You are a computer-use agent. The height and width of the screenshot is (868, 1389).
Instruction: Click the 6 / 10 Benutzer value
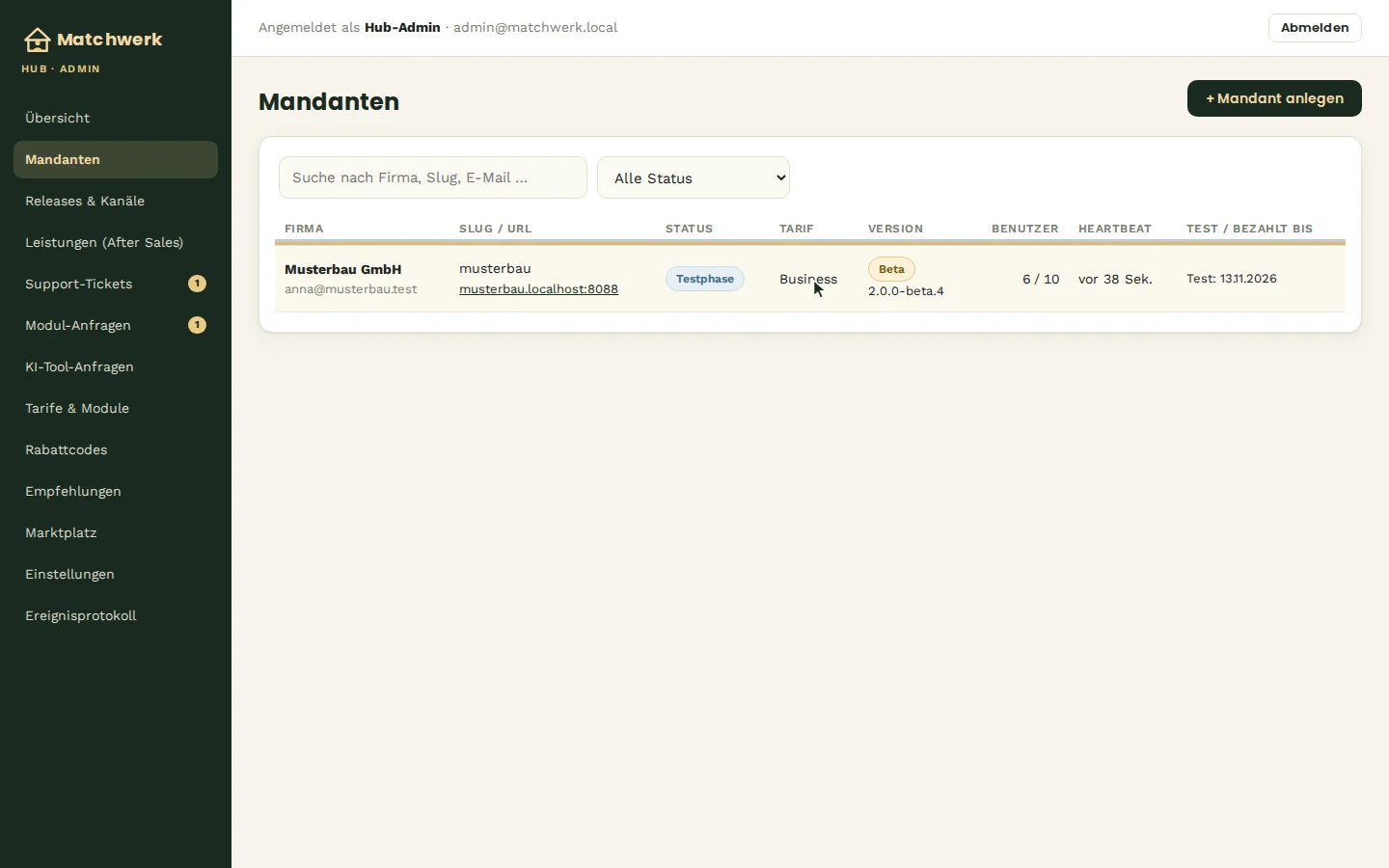(x=1041, y=279)
